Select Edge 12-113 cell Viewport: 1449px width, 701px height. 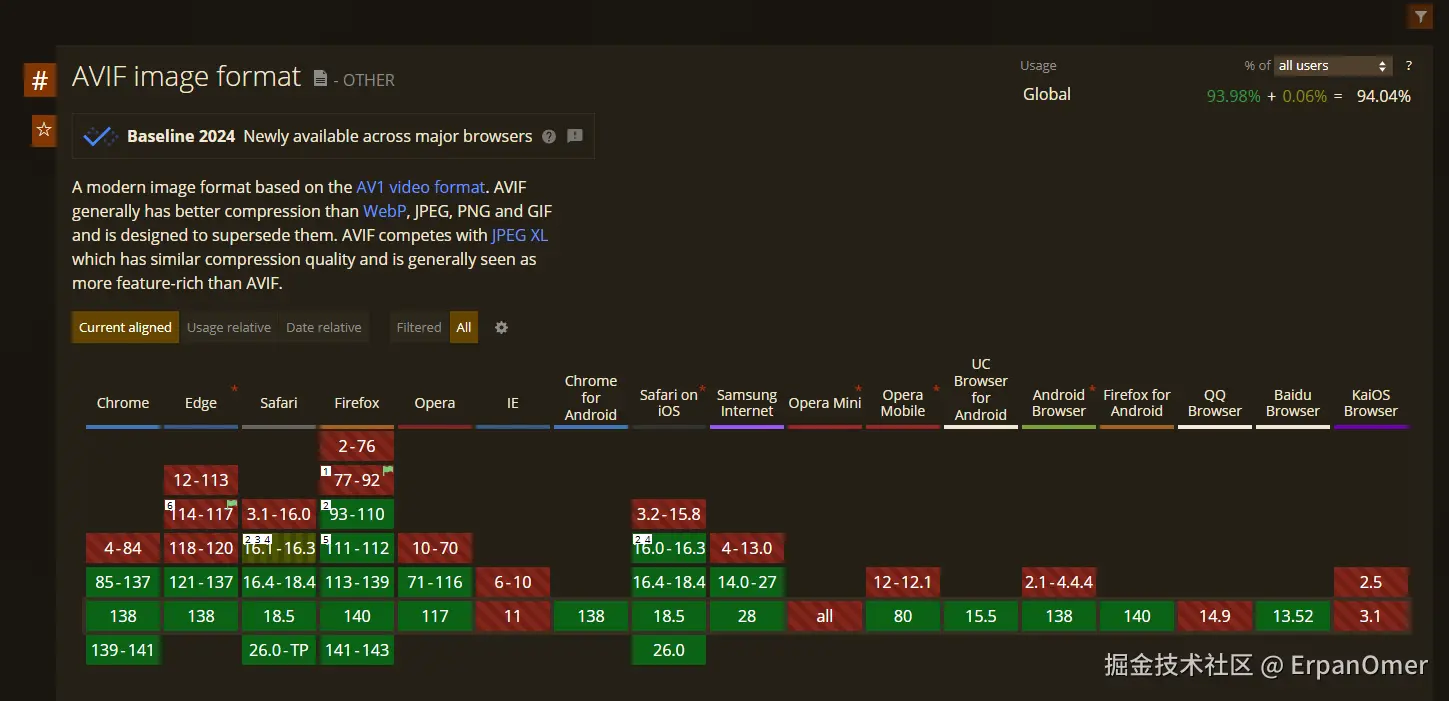pyautogui.click(x=201, y=480)
